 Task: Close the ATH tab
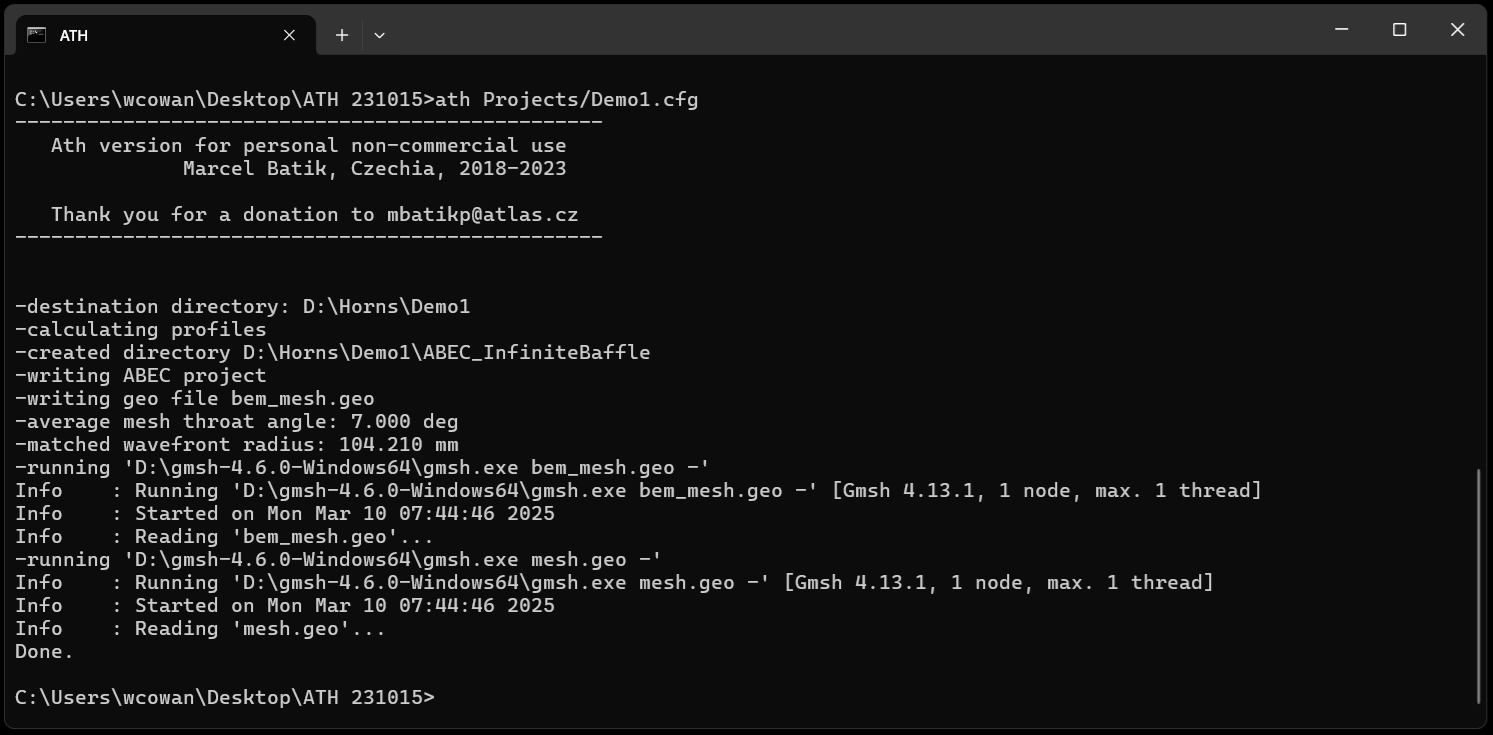[289, 35]
